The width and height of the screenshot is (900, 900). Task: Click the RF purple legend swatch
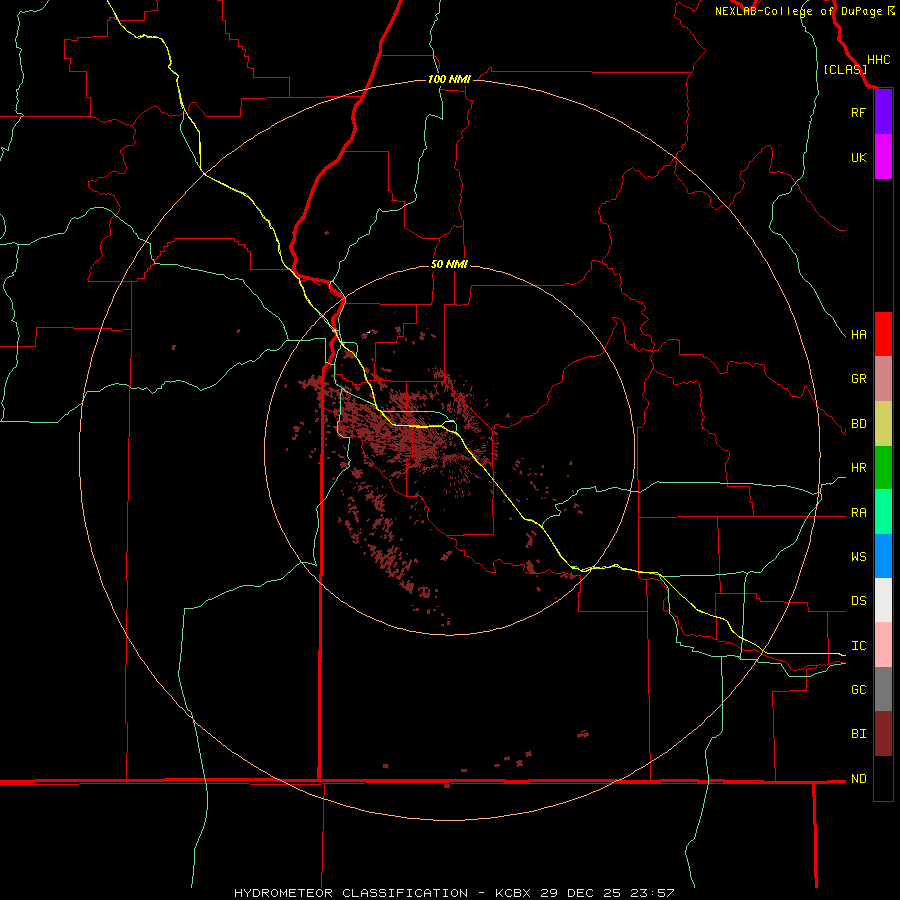(x=883, y=112)
